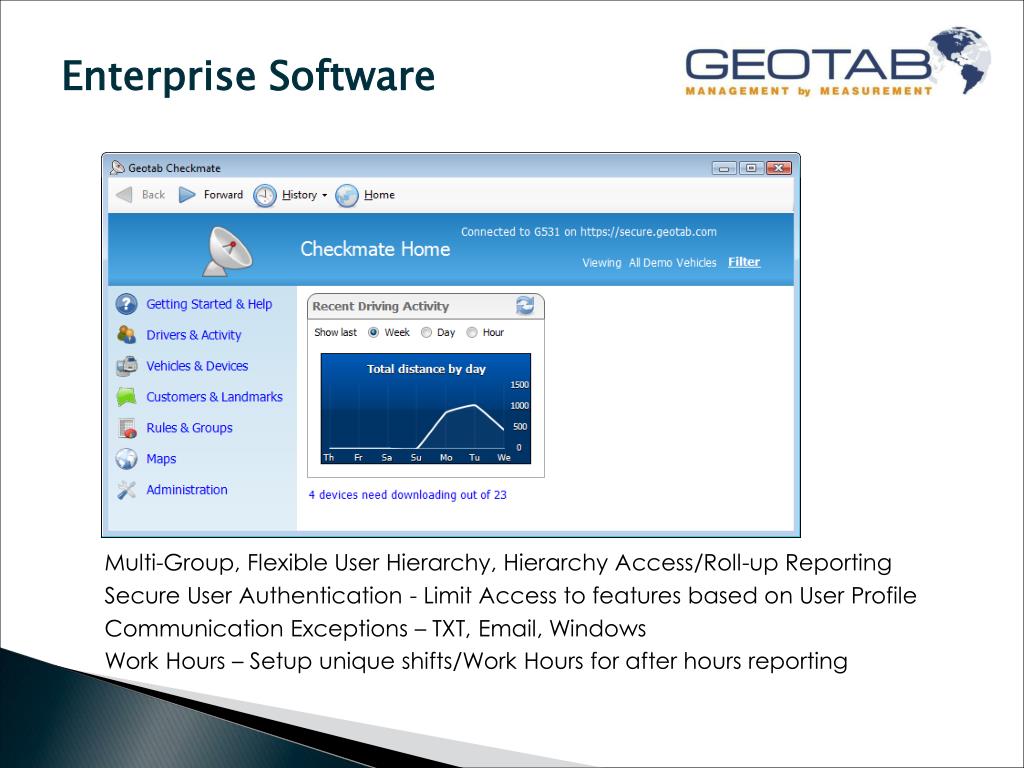
Task: Open Getting Started & Help link
Action: 209,304
